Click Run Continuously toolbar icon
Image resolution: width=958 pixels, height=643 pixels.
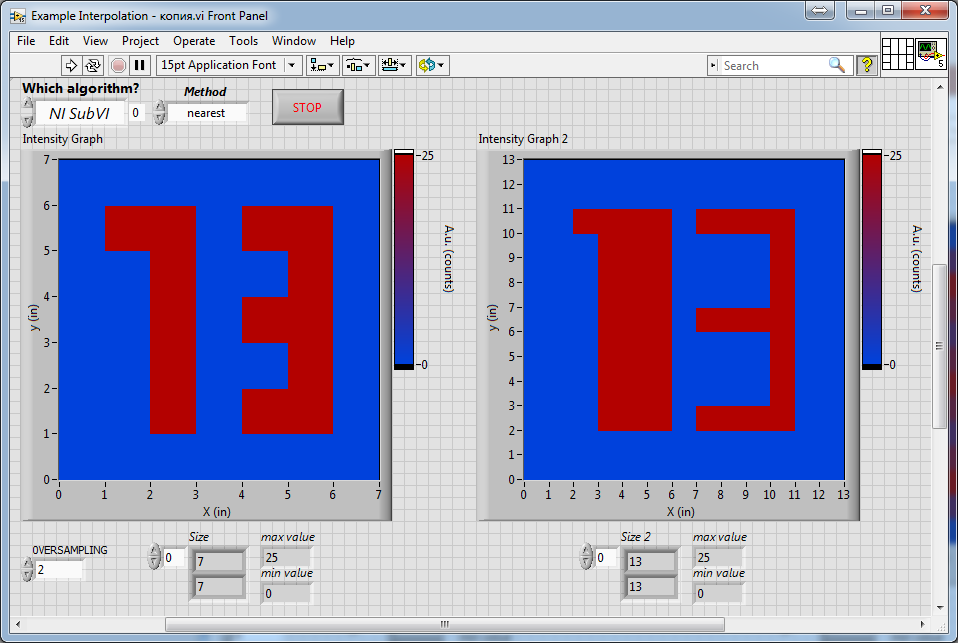click(93, 65)
